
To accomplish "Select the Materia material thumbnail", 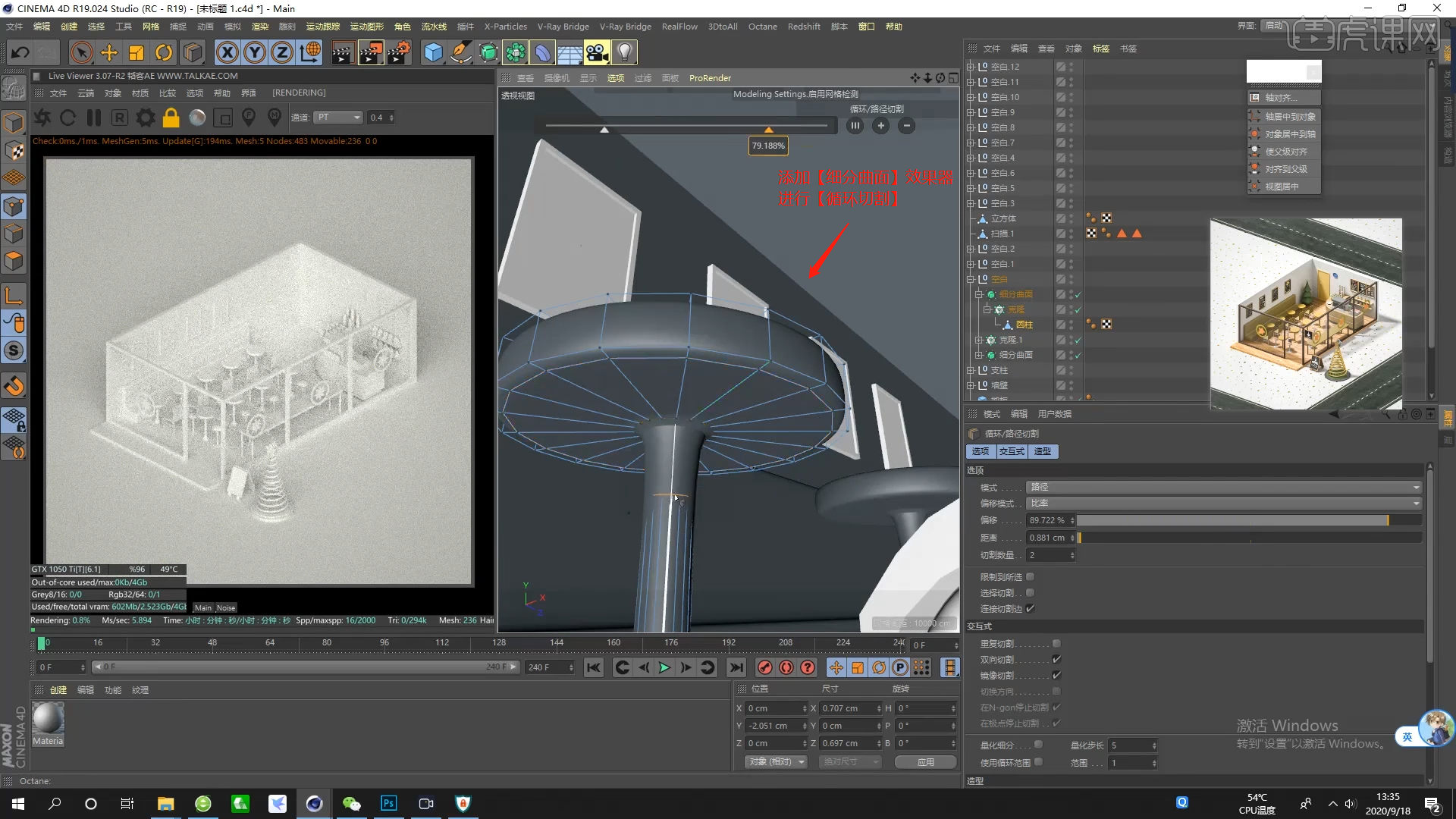I will coord(48,724).
